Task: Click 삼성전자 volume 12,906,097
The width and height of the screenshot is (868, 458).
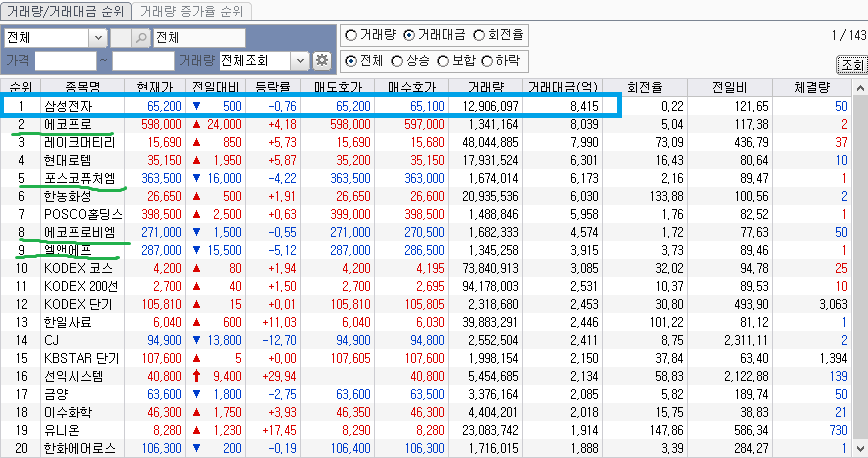Action: click(x=490, y=106)
